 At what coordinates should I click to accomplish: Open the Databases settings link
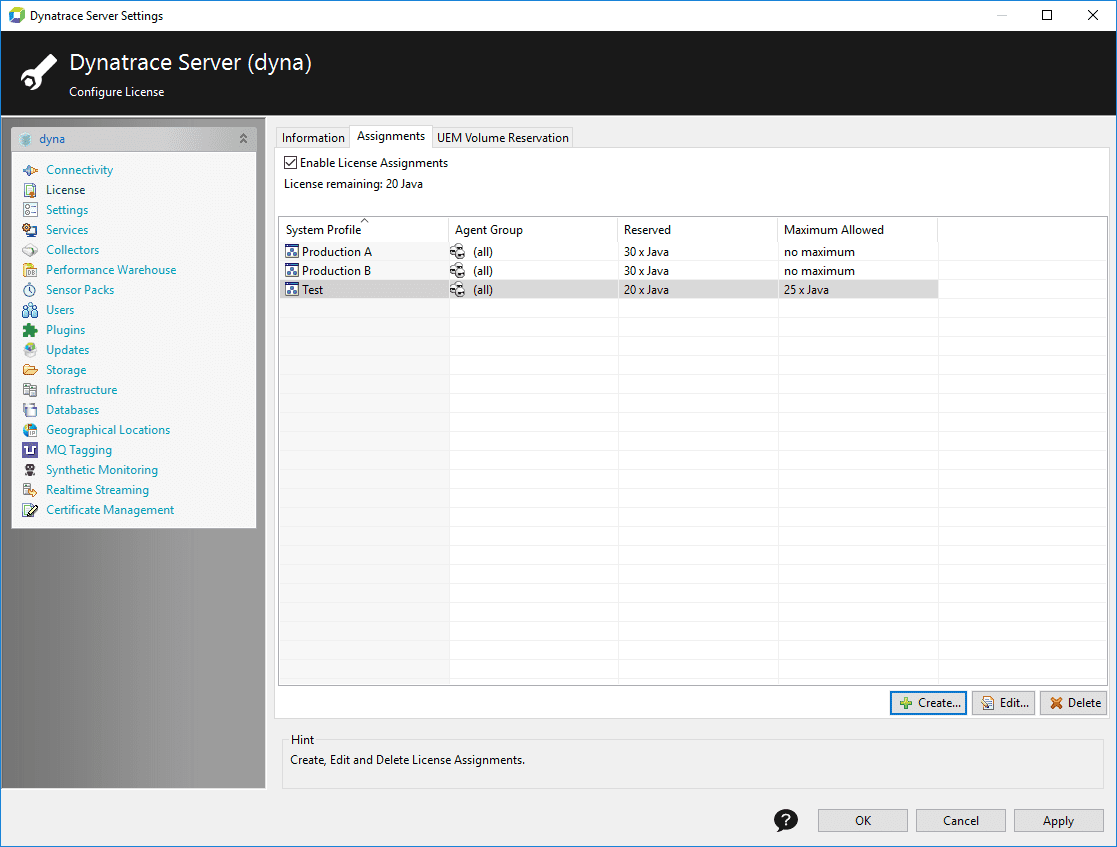coord(73,410)
